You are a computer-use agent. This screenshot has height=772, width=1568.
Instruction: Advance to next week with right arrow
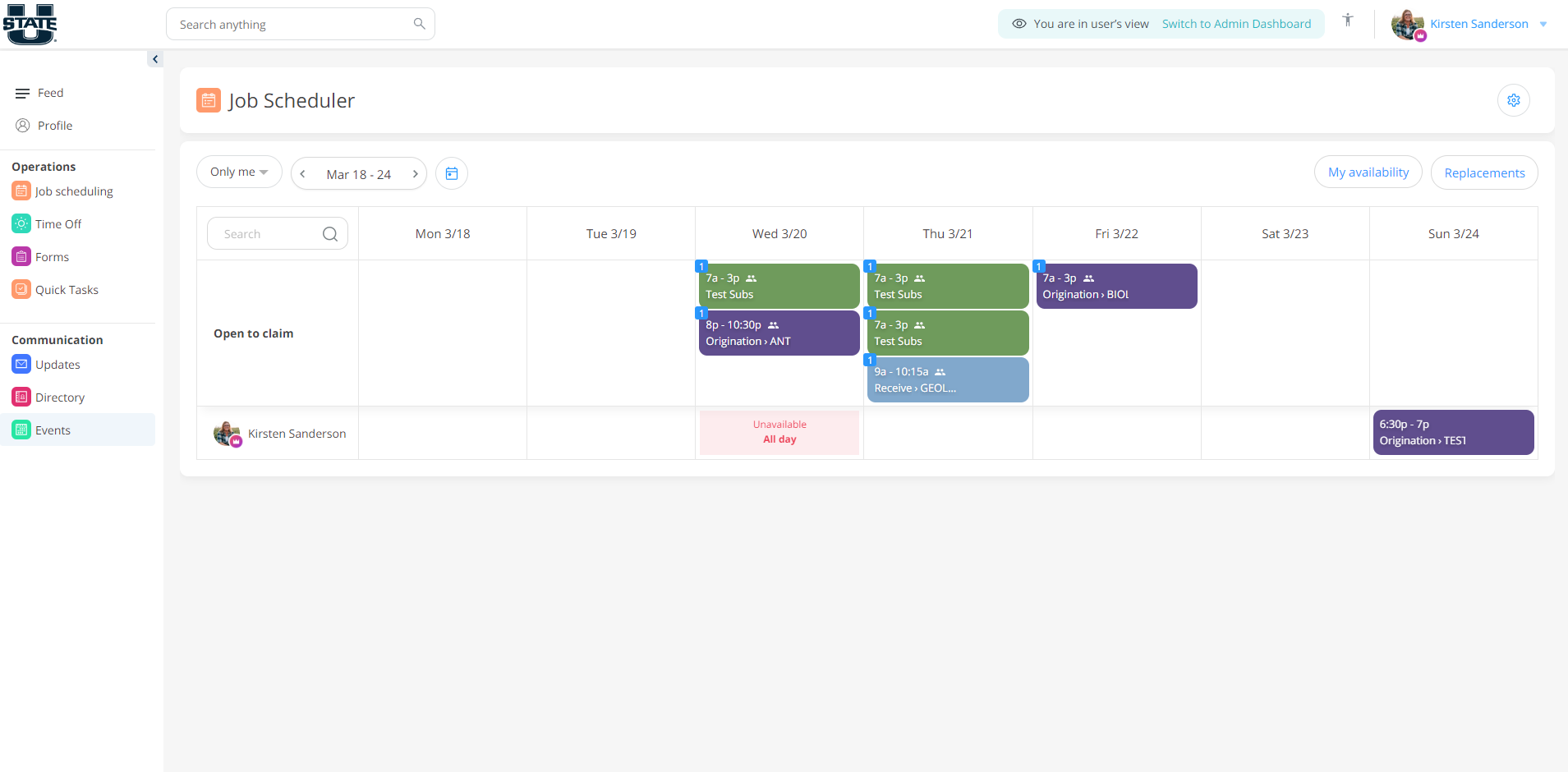coord(416,173)
